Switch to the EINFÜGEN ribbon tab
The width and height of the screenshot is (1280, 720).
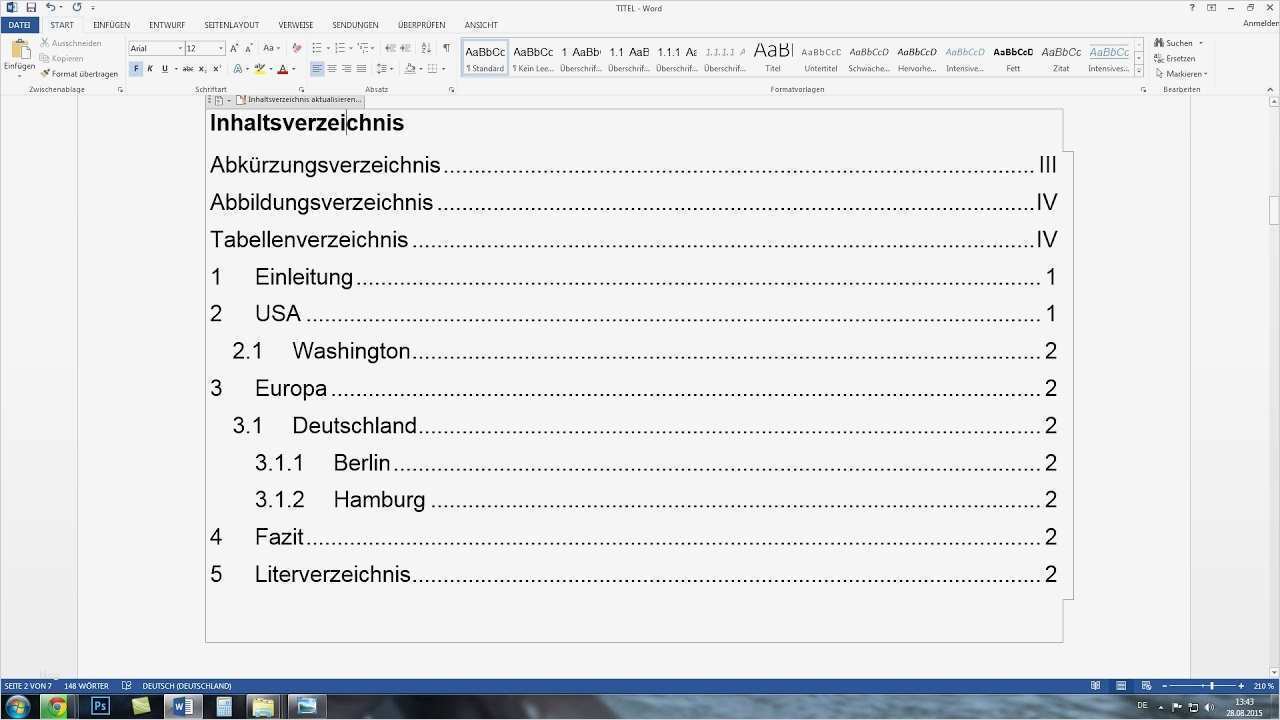tap(110, 24)
